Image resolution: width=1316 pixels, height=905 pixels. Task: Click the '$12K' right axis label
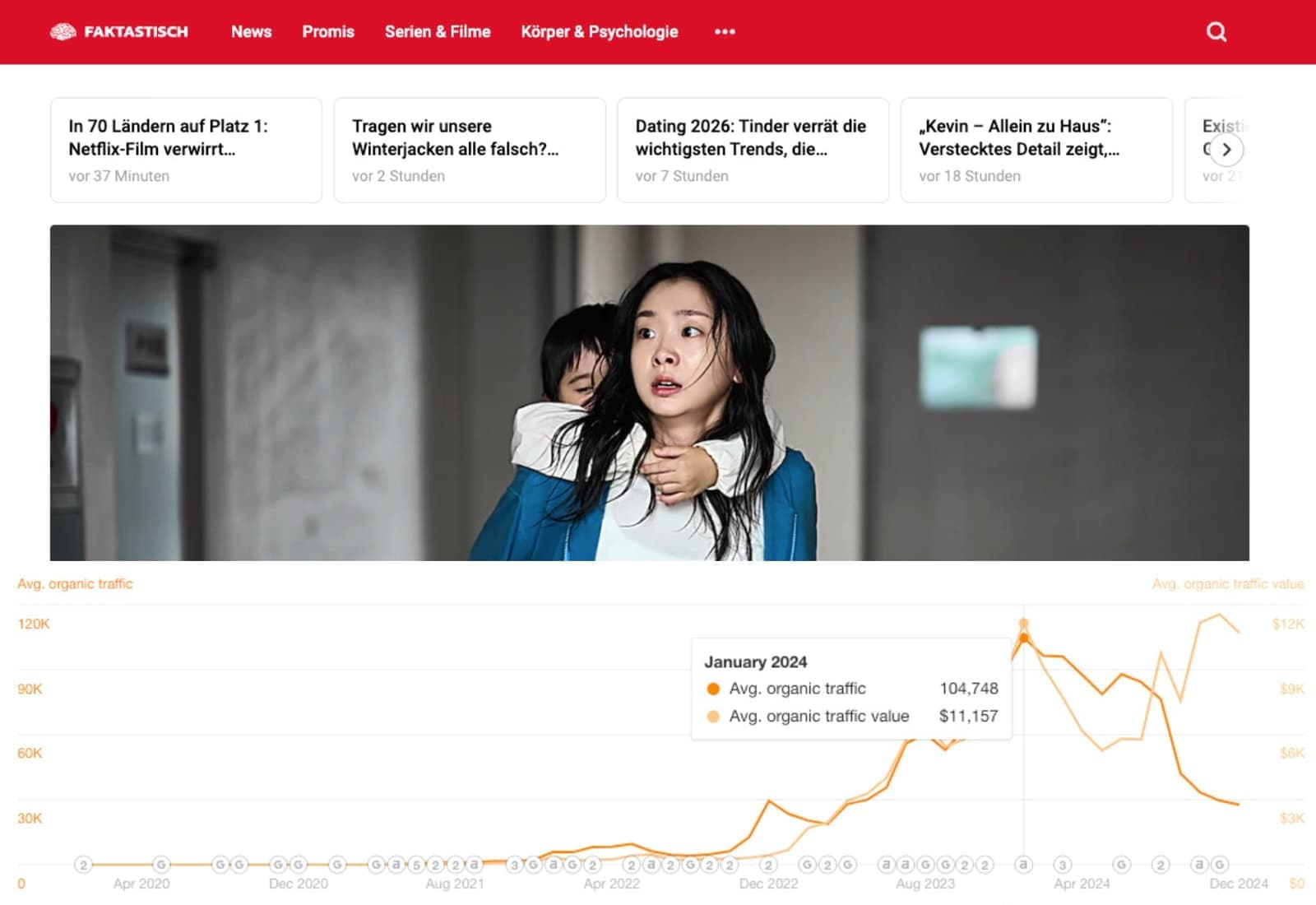tap(1288, 624)
